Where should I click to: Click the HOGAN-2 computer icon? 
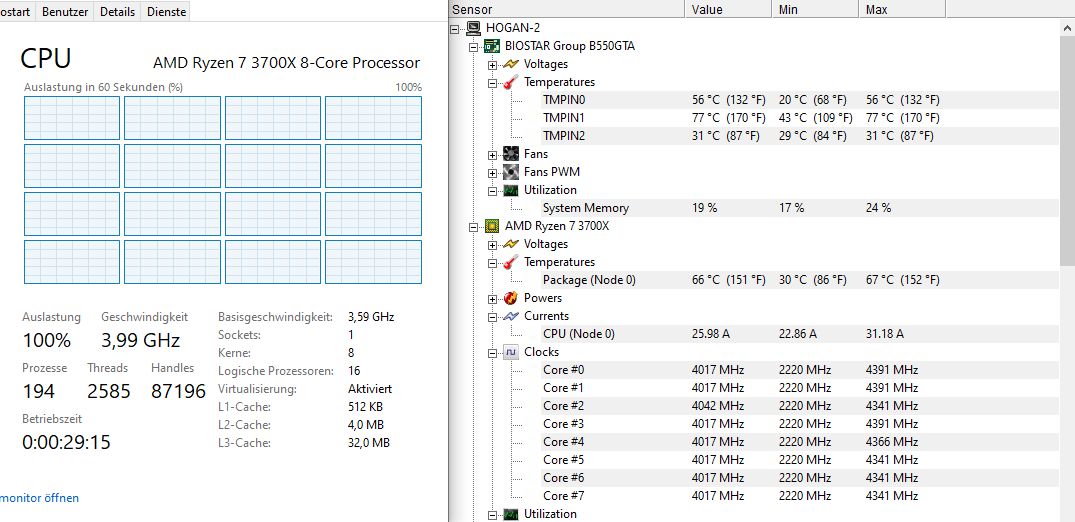coord(473,28)
